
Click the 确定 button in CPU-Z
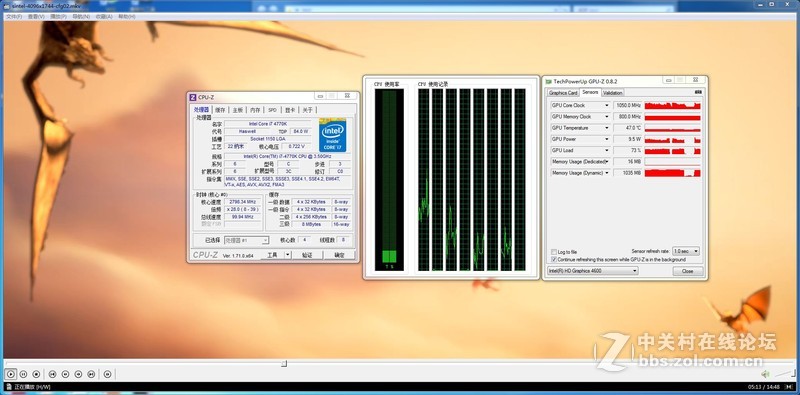point(339,255)
